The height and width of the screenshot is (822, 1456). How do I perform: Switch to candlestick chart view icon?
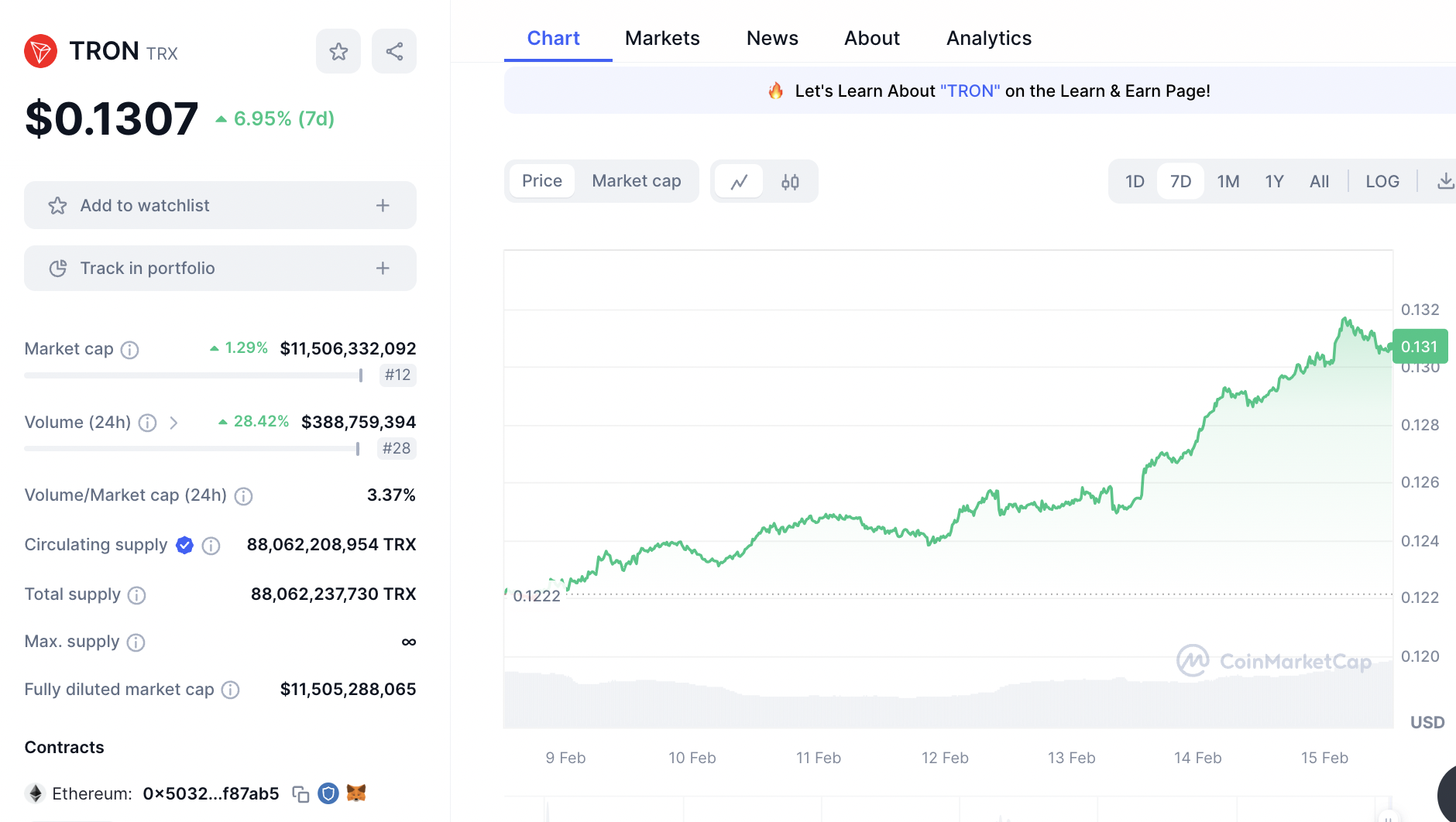[x=790, y=182]
